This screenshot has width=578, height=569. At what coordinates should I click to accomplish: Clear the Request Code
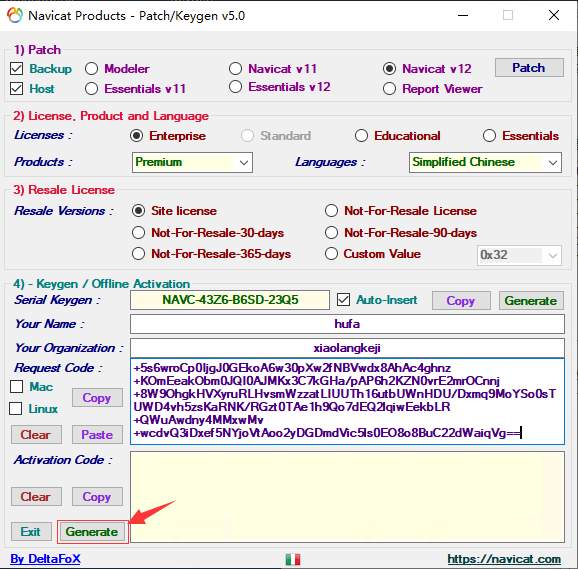pos(36,434)
